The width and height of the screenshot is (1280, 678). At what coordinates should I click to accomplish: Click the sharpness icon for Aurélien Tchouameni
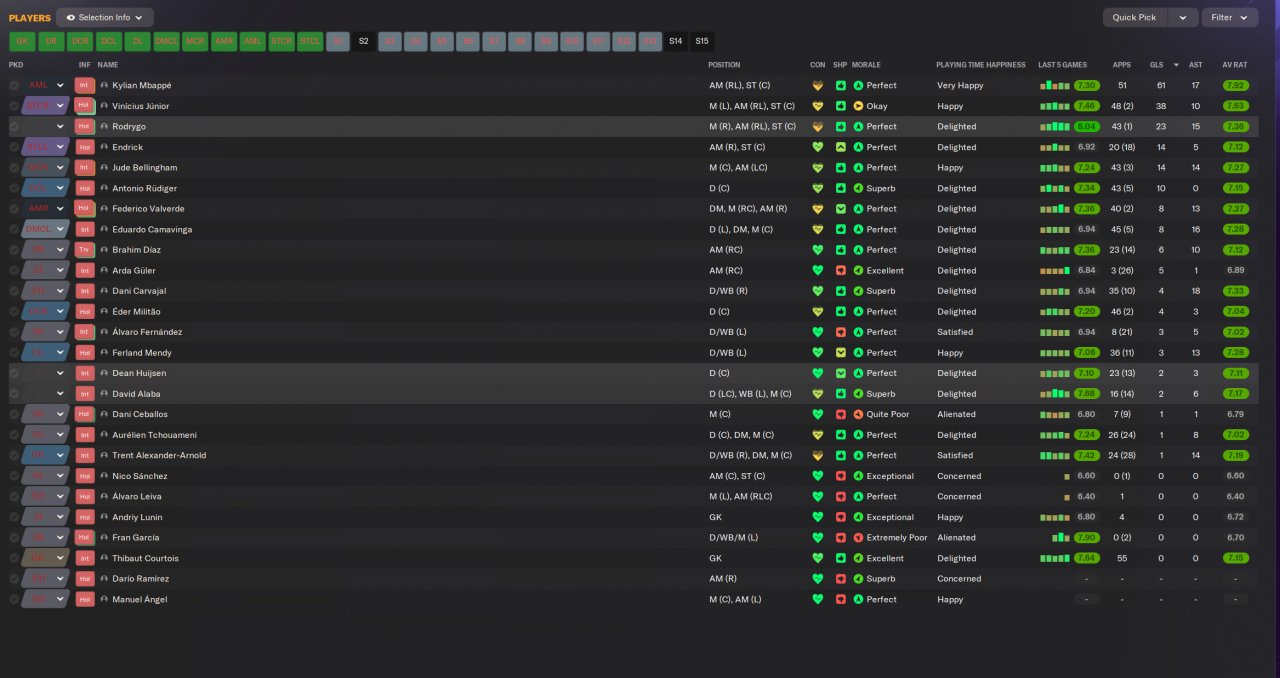[x=841, y=435]
